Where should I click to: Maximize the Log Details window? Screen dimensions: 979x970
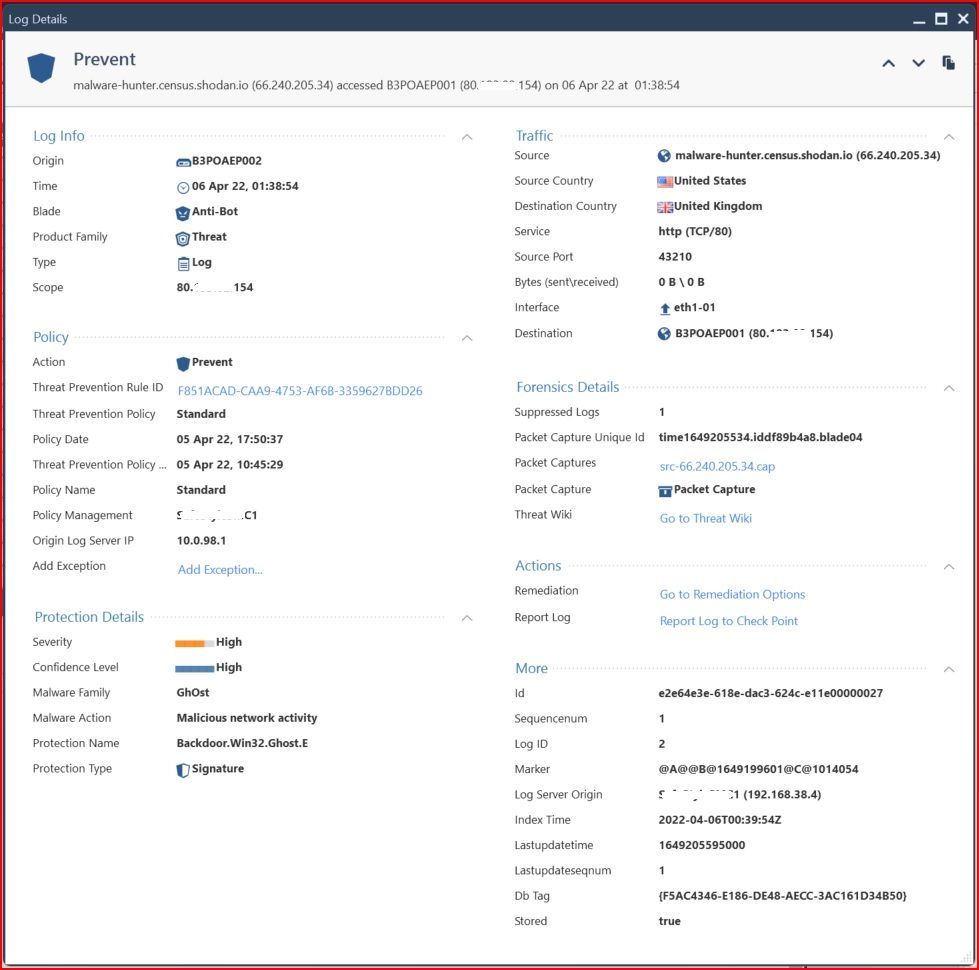(941, 19)
